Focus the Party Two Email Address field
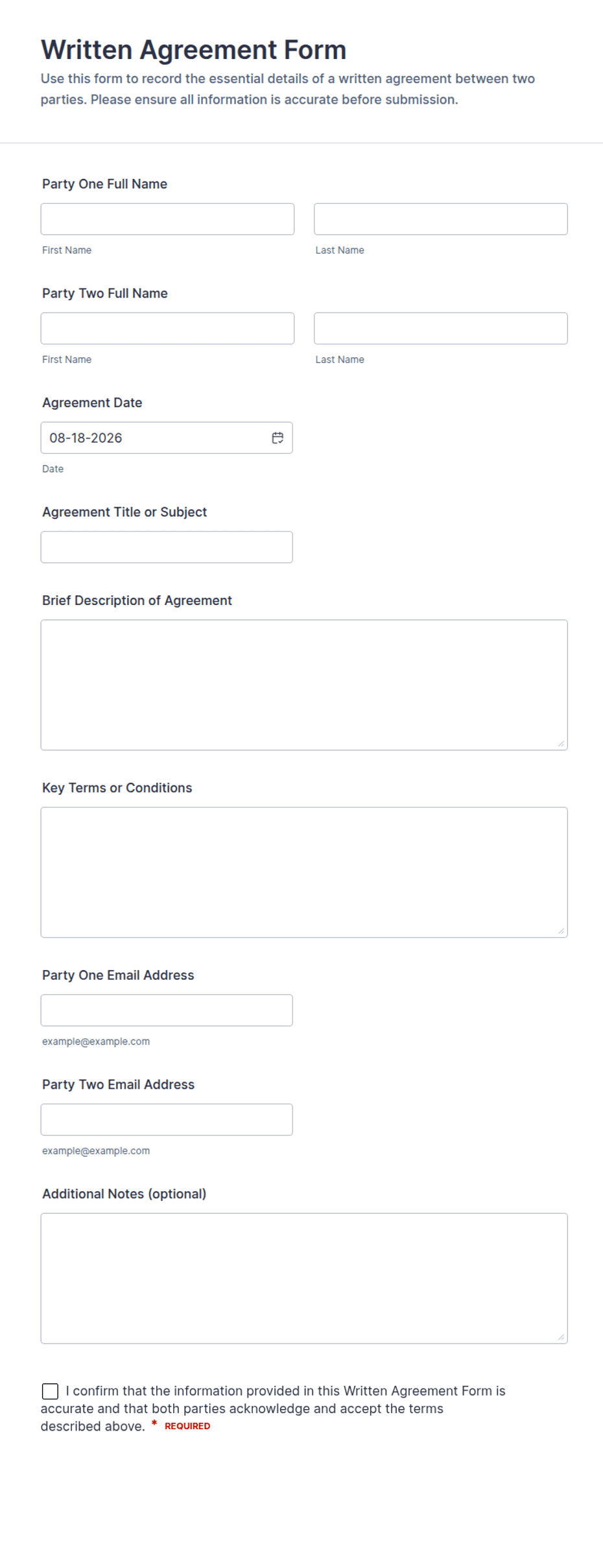Viewport: 603px width, 1568px height. point(167,1119)
